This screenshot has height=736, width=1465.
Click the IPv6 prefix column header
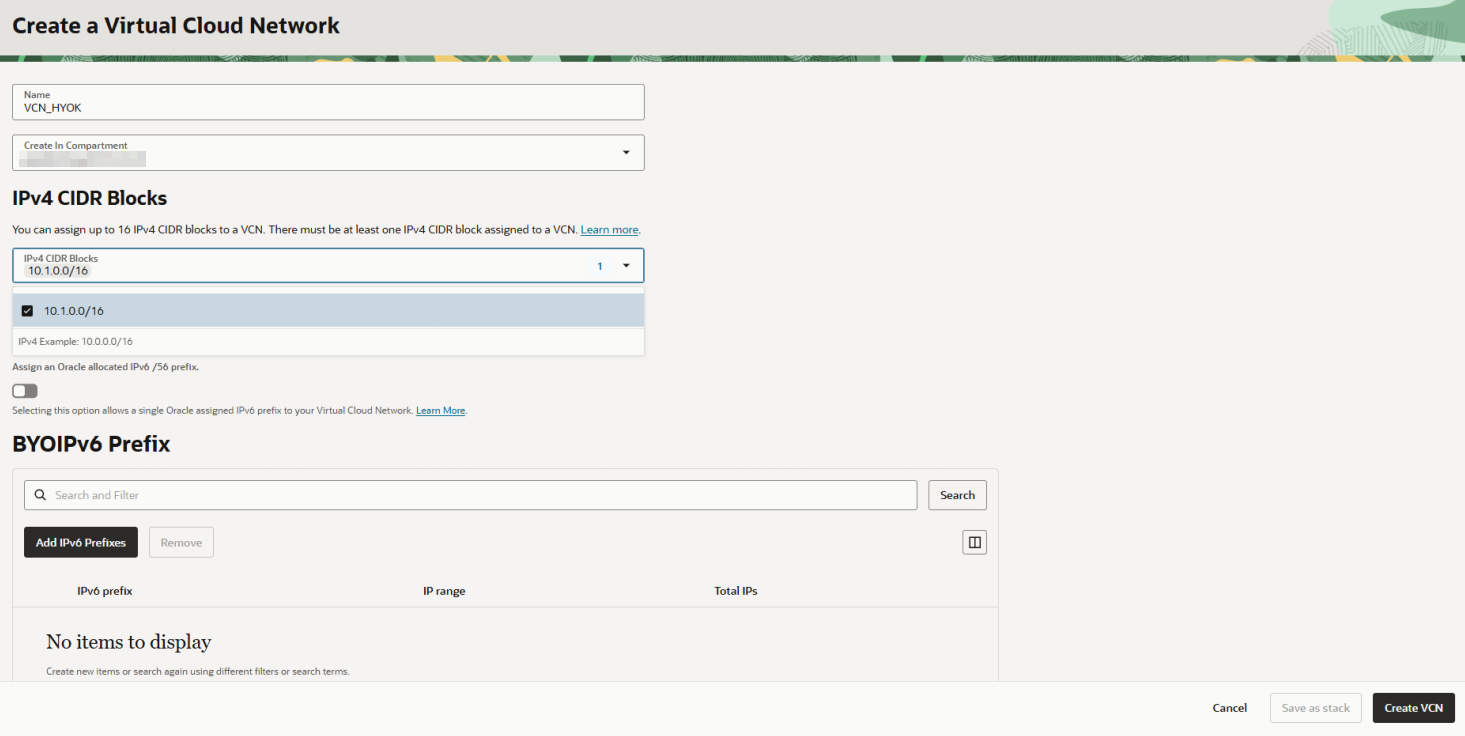click(x=105, y=591)
